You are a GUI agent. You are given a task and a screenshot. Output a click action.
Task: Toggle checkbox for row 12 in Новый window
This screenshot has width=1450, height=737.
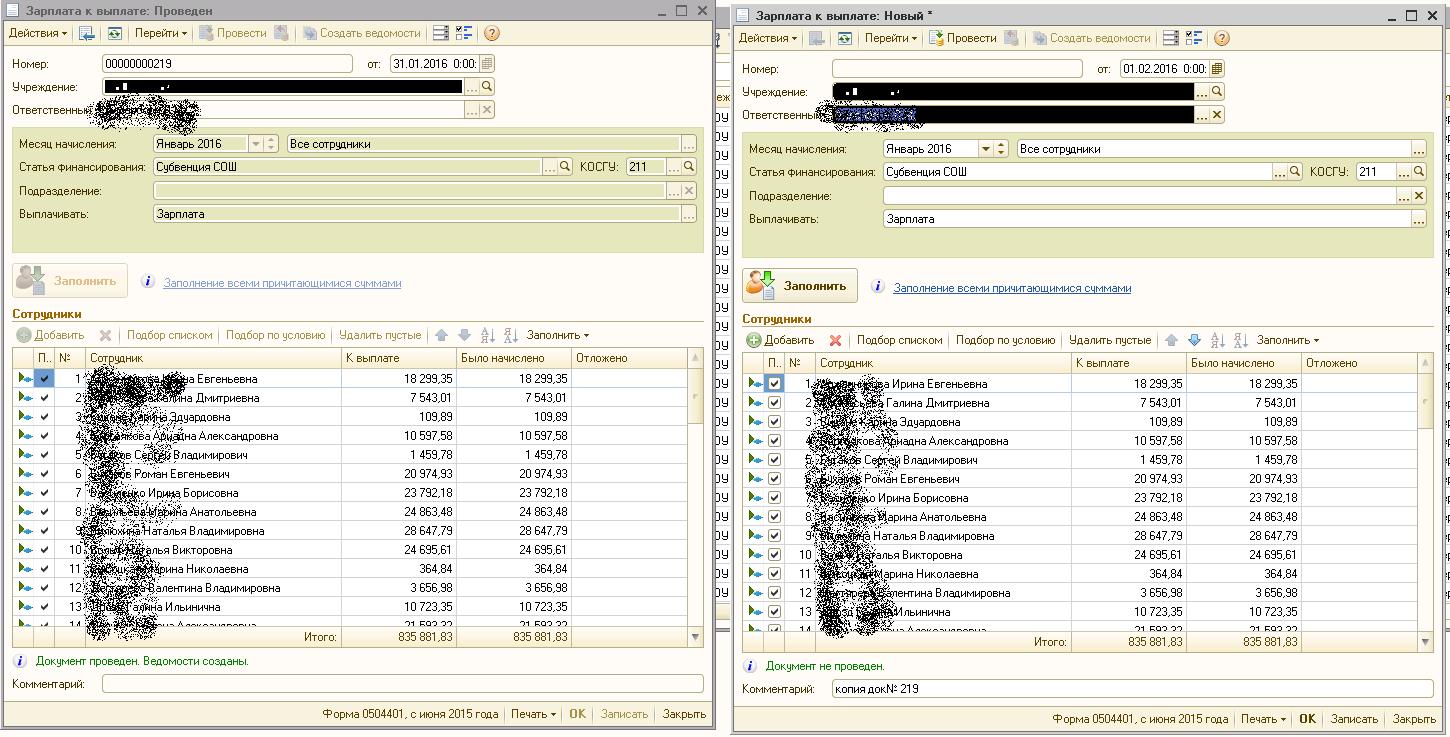point(774,593)
